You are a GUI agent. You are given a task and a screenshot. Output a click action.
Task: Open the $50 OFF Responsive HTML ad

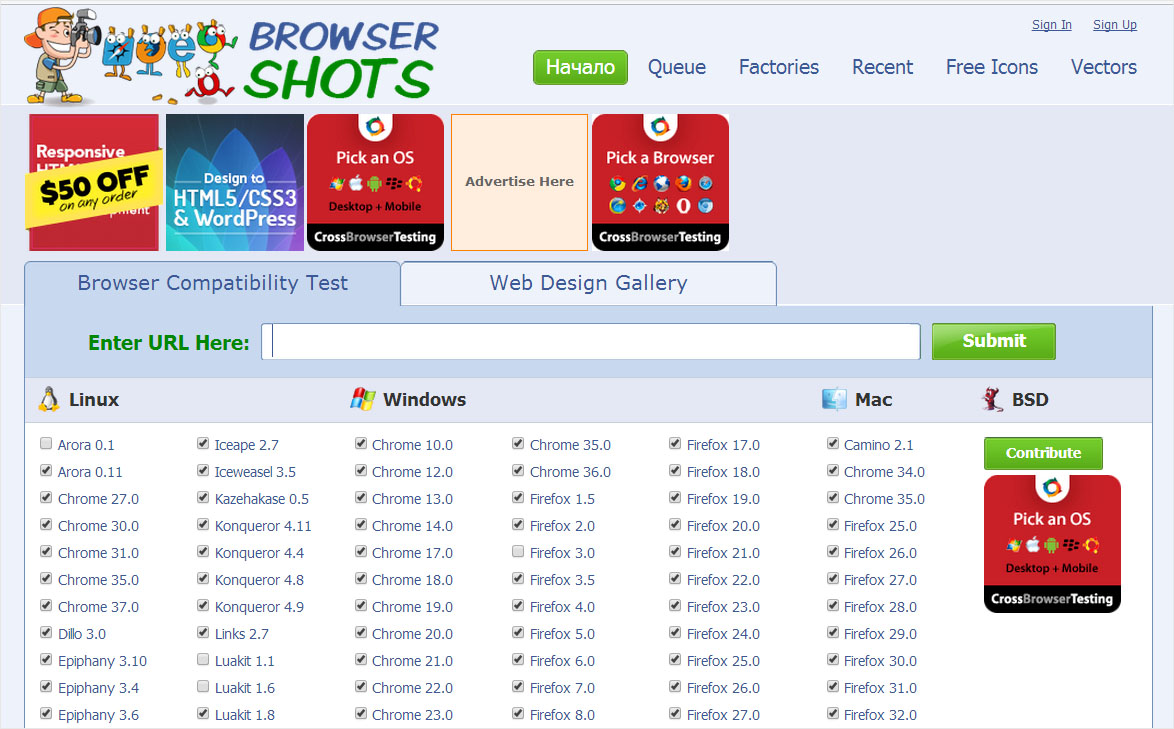[94, 183]
